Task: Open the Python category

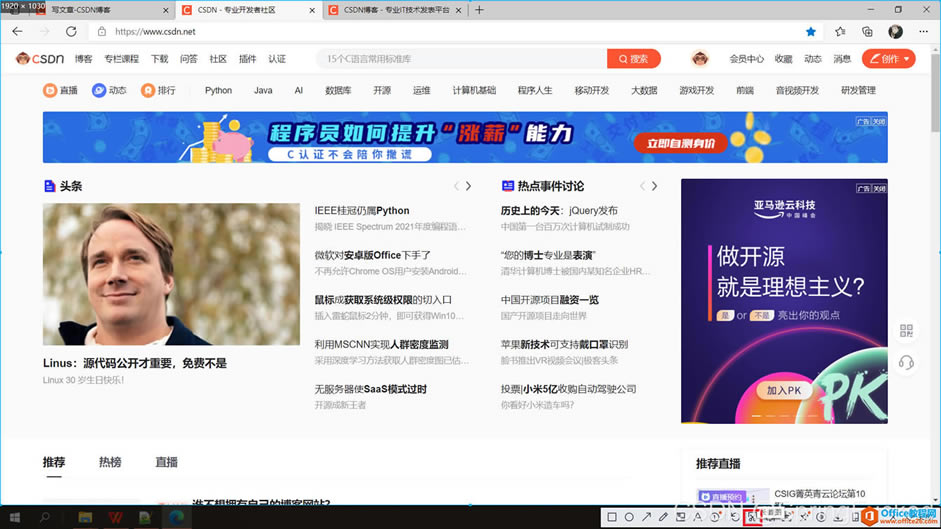Action: point(218,90)
